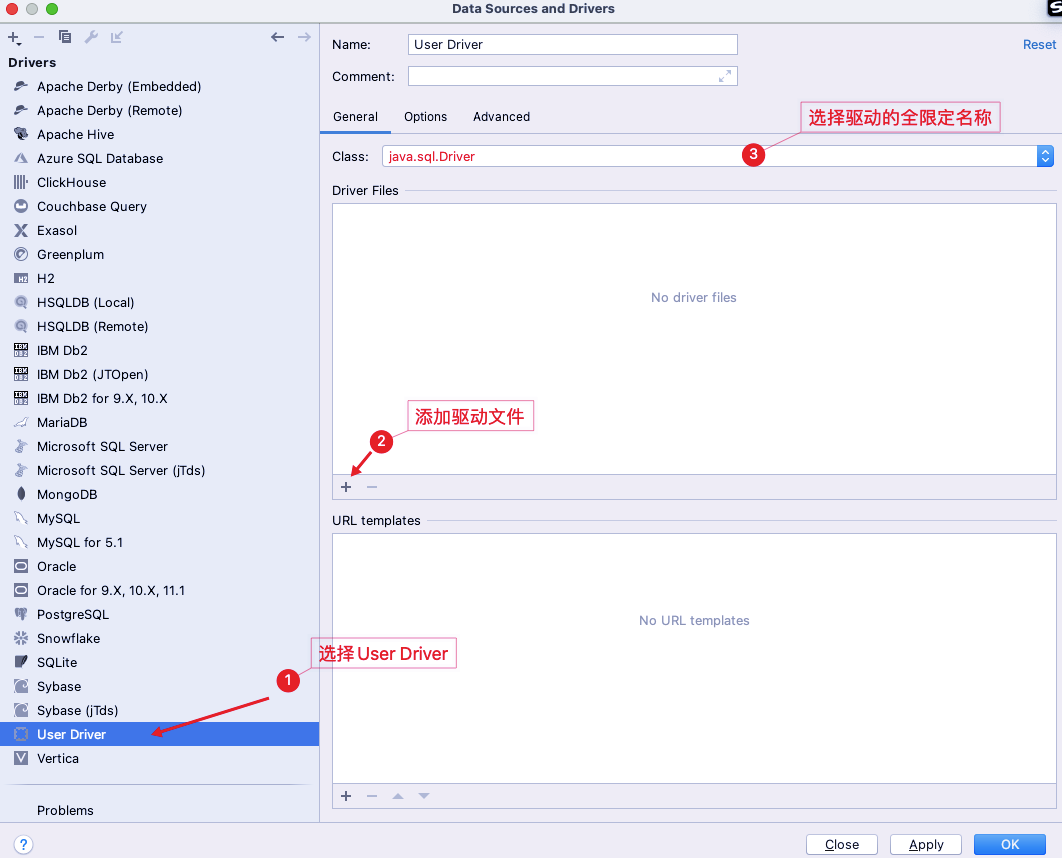Image resolution: width=1062 pixels, height=858 pixels.
Task: Click the Close button
Action: click(842, 844)
